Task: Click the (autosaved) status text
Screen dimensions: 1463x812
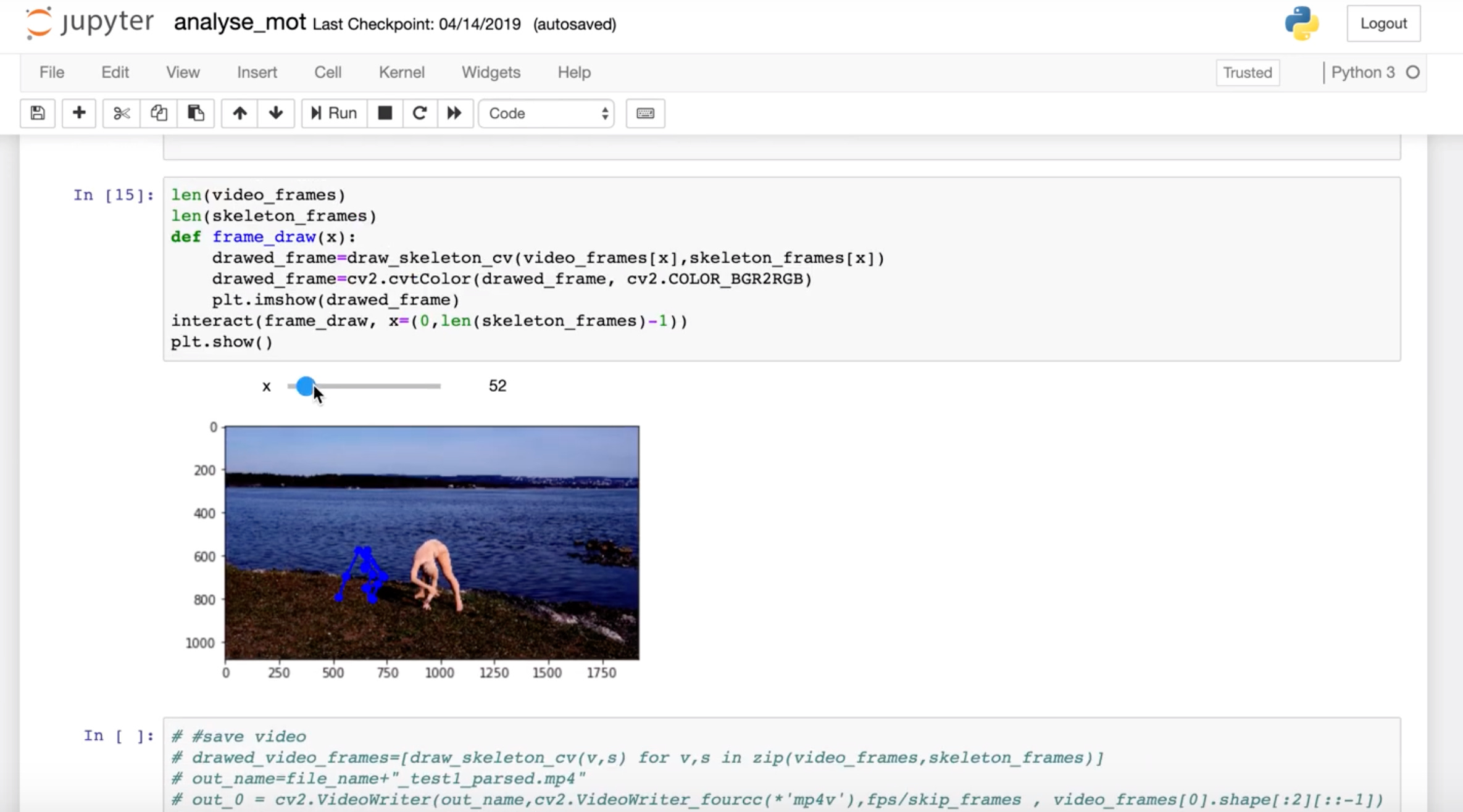Action: coord(575,24)
